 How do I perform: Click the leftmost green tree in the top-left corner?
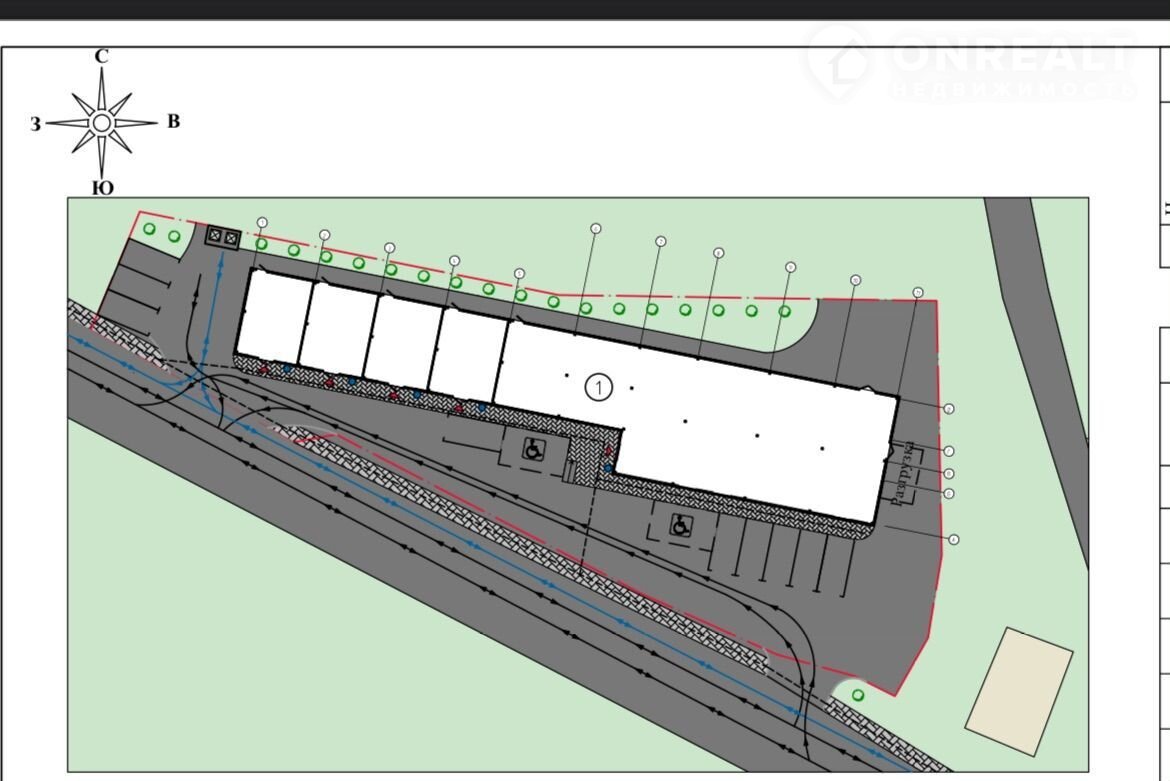click(149, 229)
